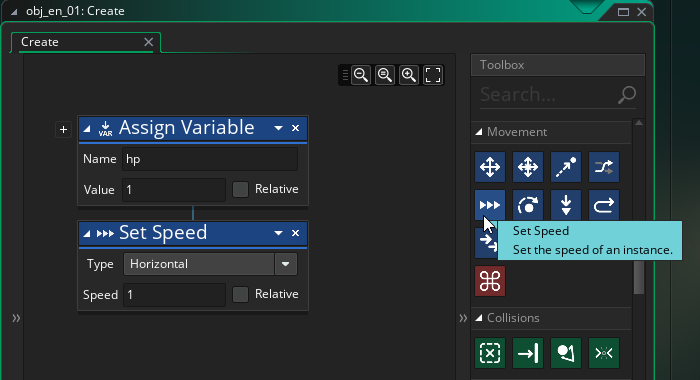Maximize the obj_en_01 Create window
The width and height of the screenshot is (700, 380).
click(623, 12)
